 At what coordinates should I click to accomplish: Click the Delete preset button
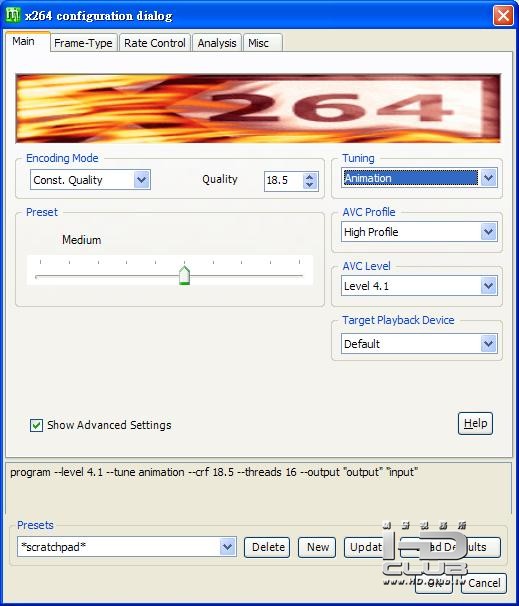(267, 547)
